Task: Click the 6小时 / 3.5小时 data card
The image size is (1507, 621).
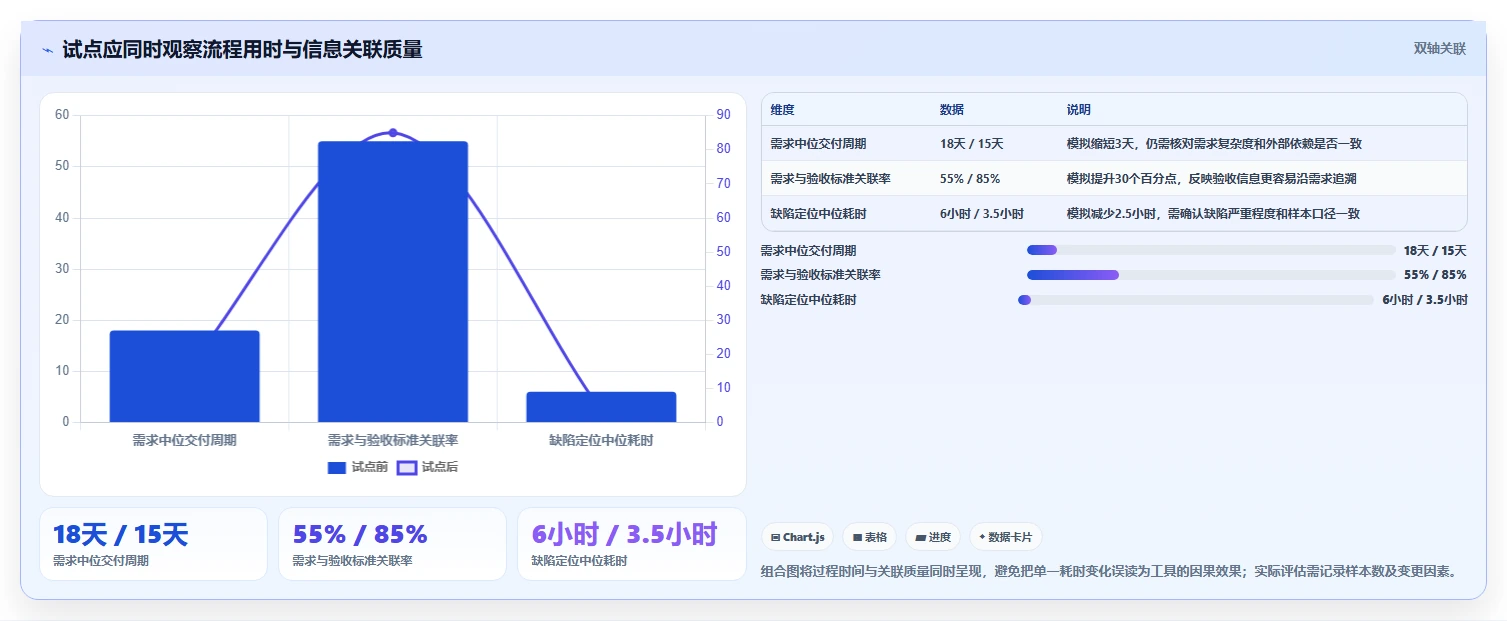Action: coord(631,544)
